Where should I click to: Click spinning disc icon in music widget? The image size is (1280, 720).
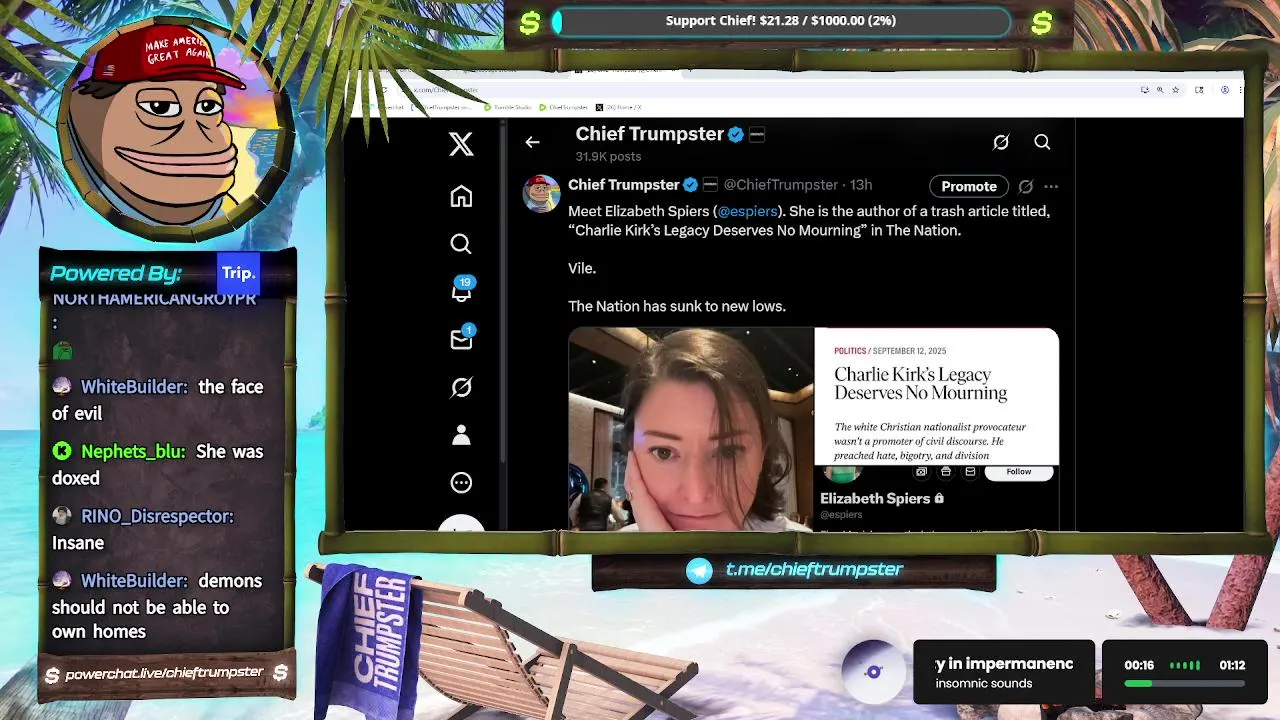point(873,672)
